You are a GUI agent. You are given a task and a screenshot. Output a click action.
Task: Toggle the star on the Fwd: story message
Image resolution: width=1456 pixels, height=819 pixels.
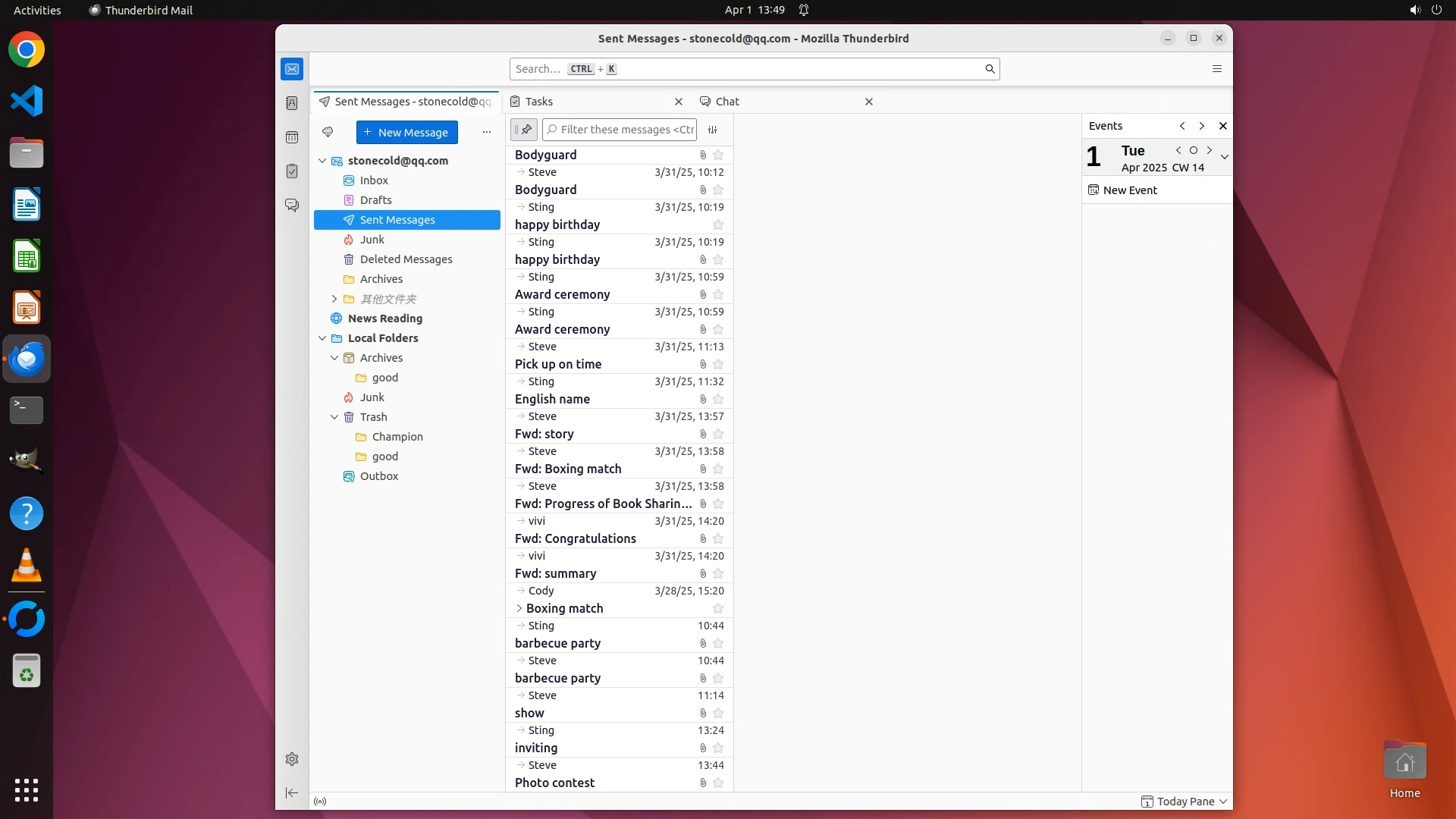718,434
